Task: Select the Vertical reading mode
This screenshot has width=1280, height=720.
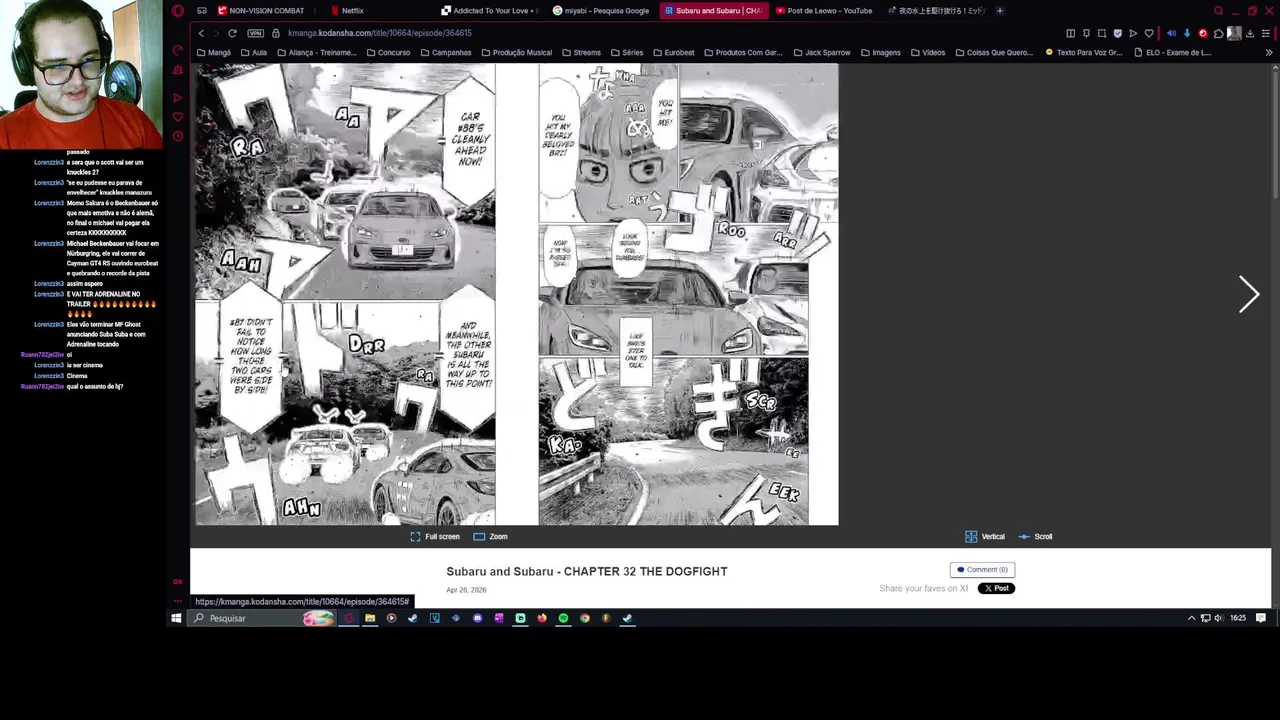Action: pyautogui.click(x=985, y=537)
